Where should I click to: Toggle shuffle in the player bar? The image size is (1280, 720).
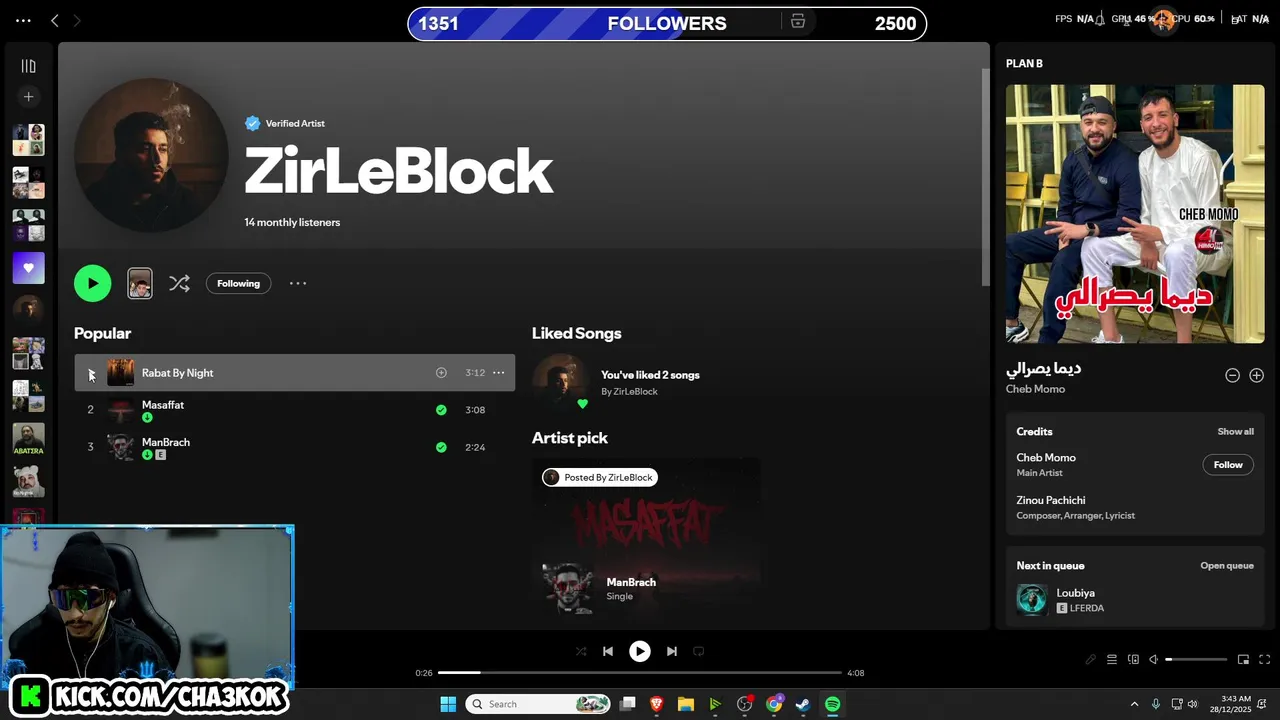click(581, 651)
